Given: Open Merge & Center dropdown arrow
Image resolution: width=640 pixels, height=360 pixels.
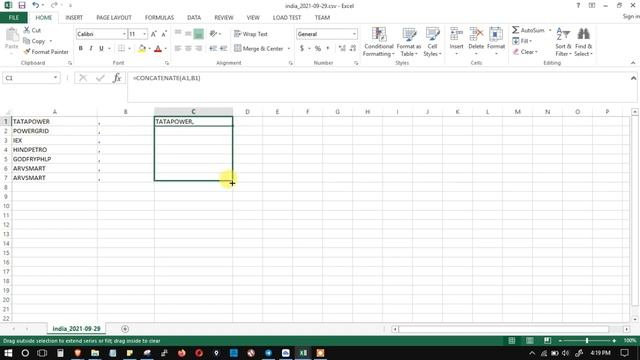Looking at the screenshot, I should click(289, 49).
